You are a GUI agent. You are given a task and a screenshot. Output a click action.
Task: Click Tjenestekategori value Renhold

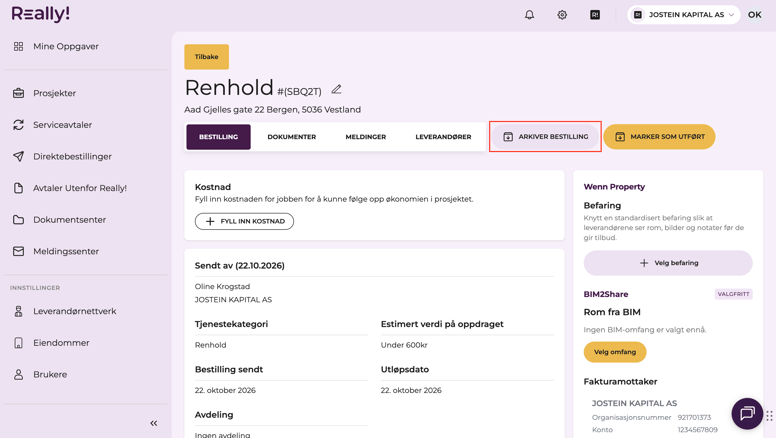[x=210, y=345]
